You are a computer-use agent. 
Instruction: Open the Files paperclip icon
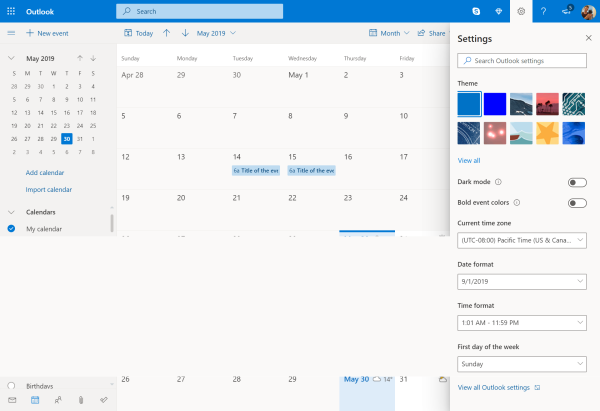pyautogui.click(x=80, y=400)
